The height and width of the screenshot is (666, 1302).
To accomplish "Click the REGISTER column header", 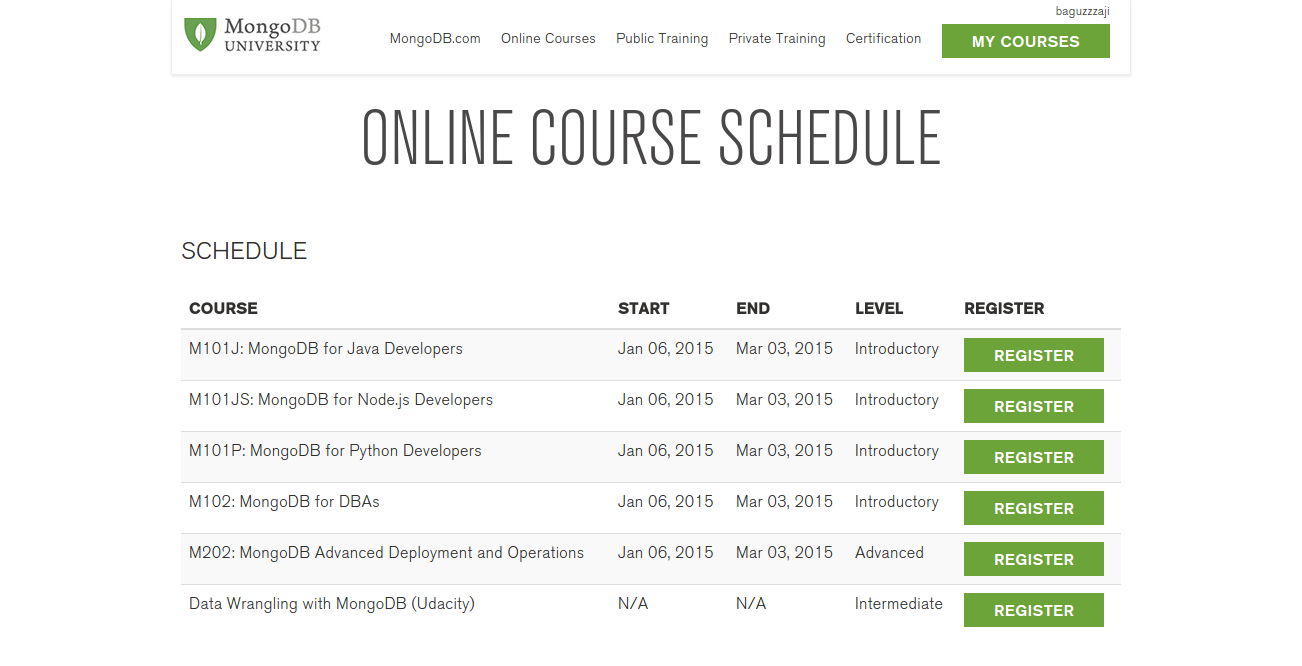I will [1004, 308].
